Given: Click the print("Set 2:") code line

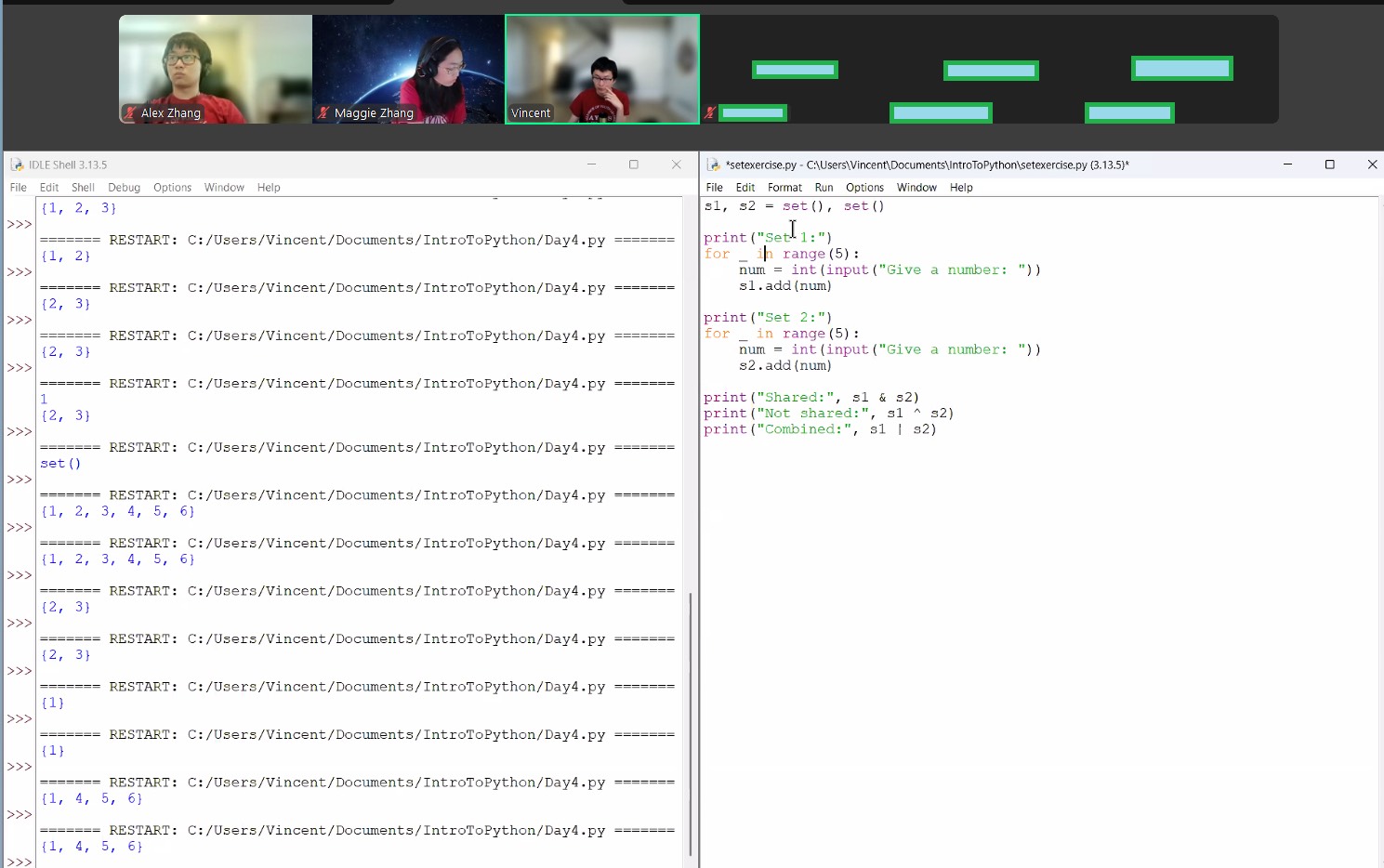Looking at the screenshot, I should click(768, 318).
